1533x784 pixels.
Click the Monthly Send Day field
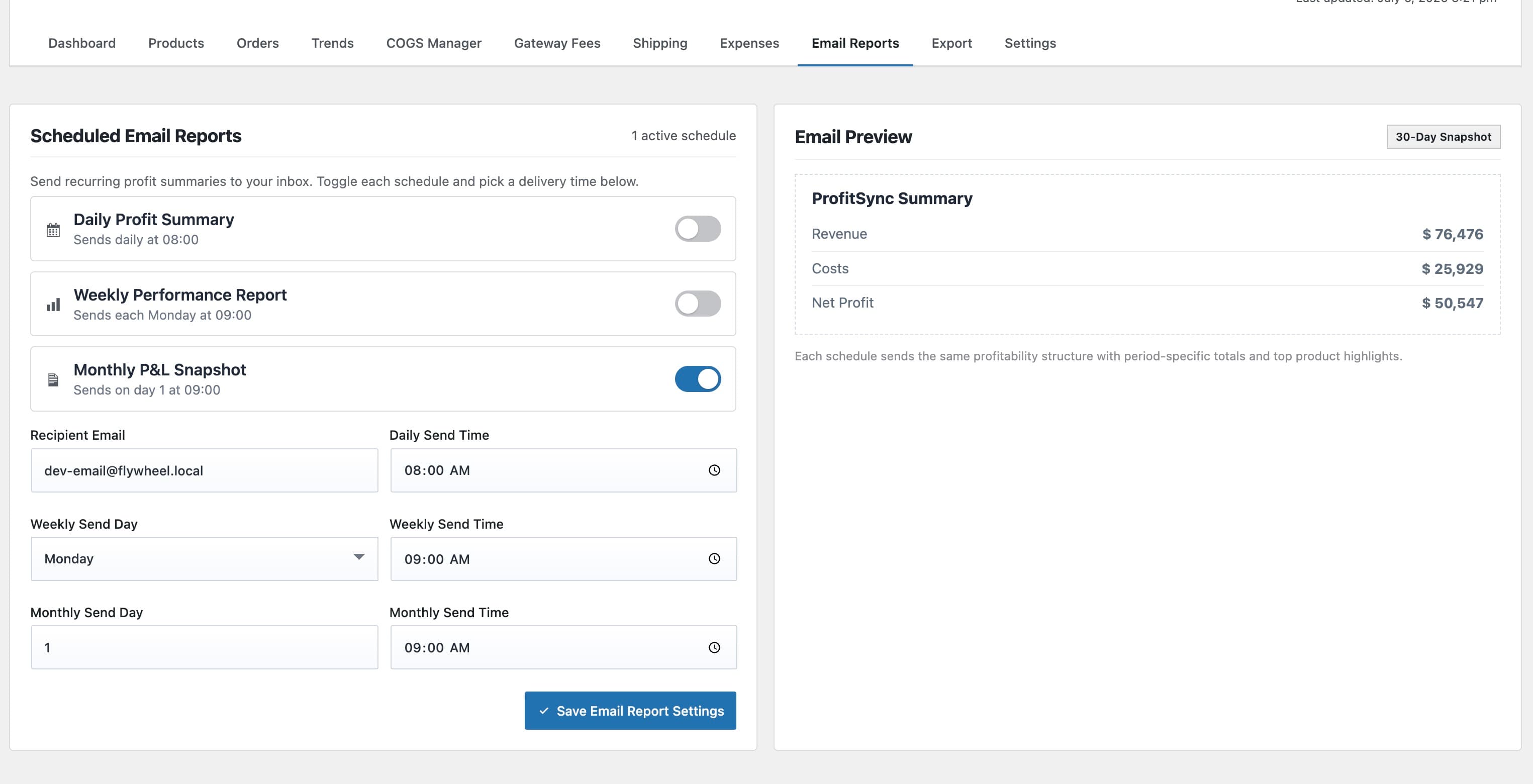coord(204,647)
